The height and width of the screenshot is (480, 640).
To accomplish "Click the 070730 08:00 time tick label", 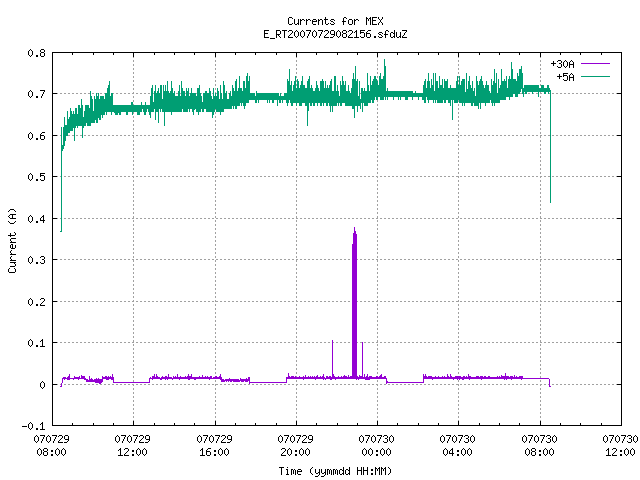I will coord(539,446).
